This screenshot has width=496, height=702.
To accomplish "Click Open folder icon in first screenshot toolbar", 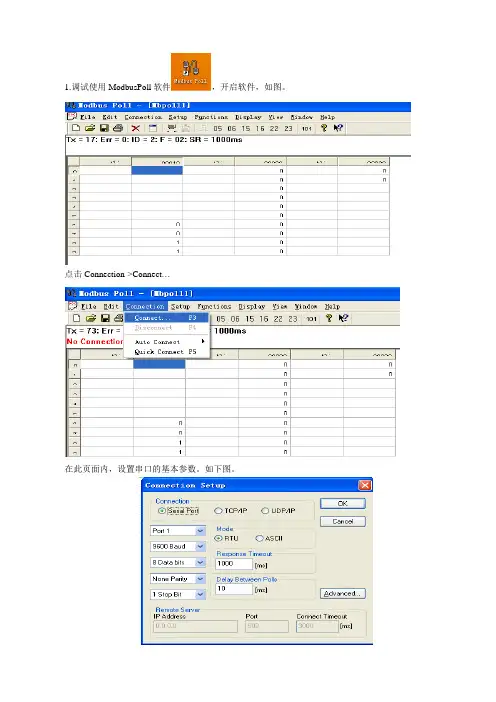I will click(90, 128).
